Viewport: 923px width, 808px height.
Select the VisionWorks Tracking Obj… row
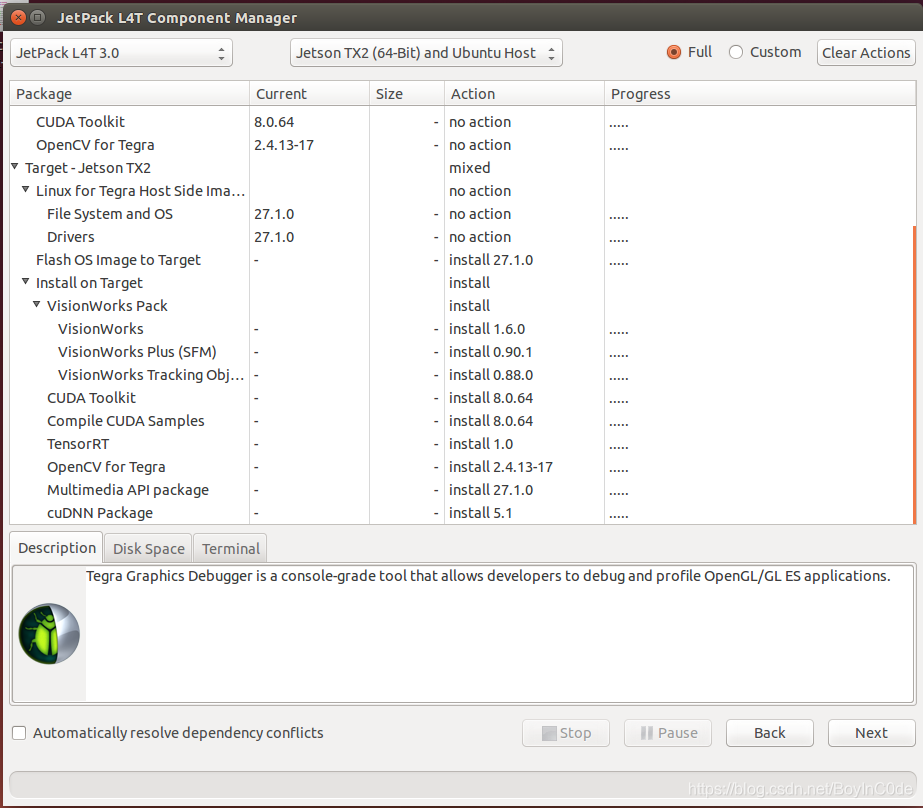click(462, 375)
